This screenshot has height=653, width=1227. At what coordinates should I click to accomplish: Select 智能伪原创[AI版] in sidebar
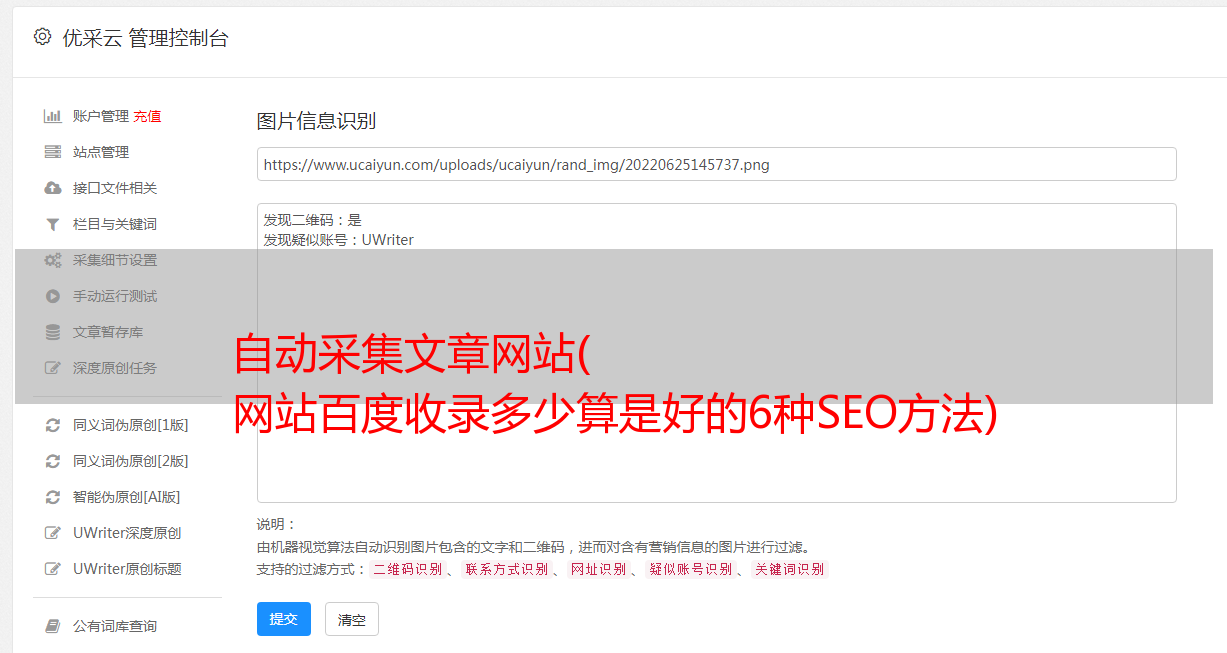pyautogui.click(x=126, y=497)
